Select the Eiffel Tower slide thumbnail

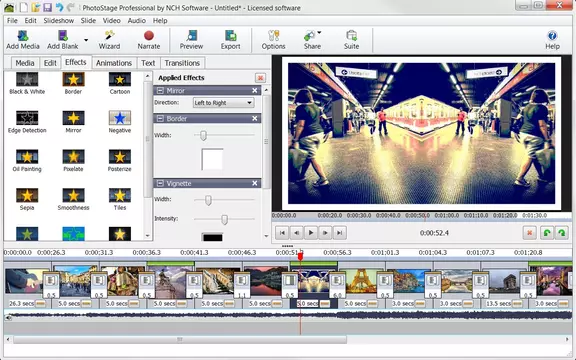pos(360,281)
